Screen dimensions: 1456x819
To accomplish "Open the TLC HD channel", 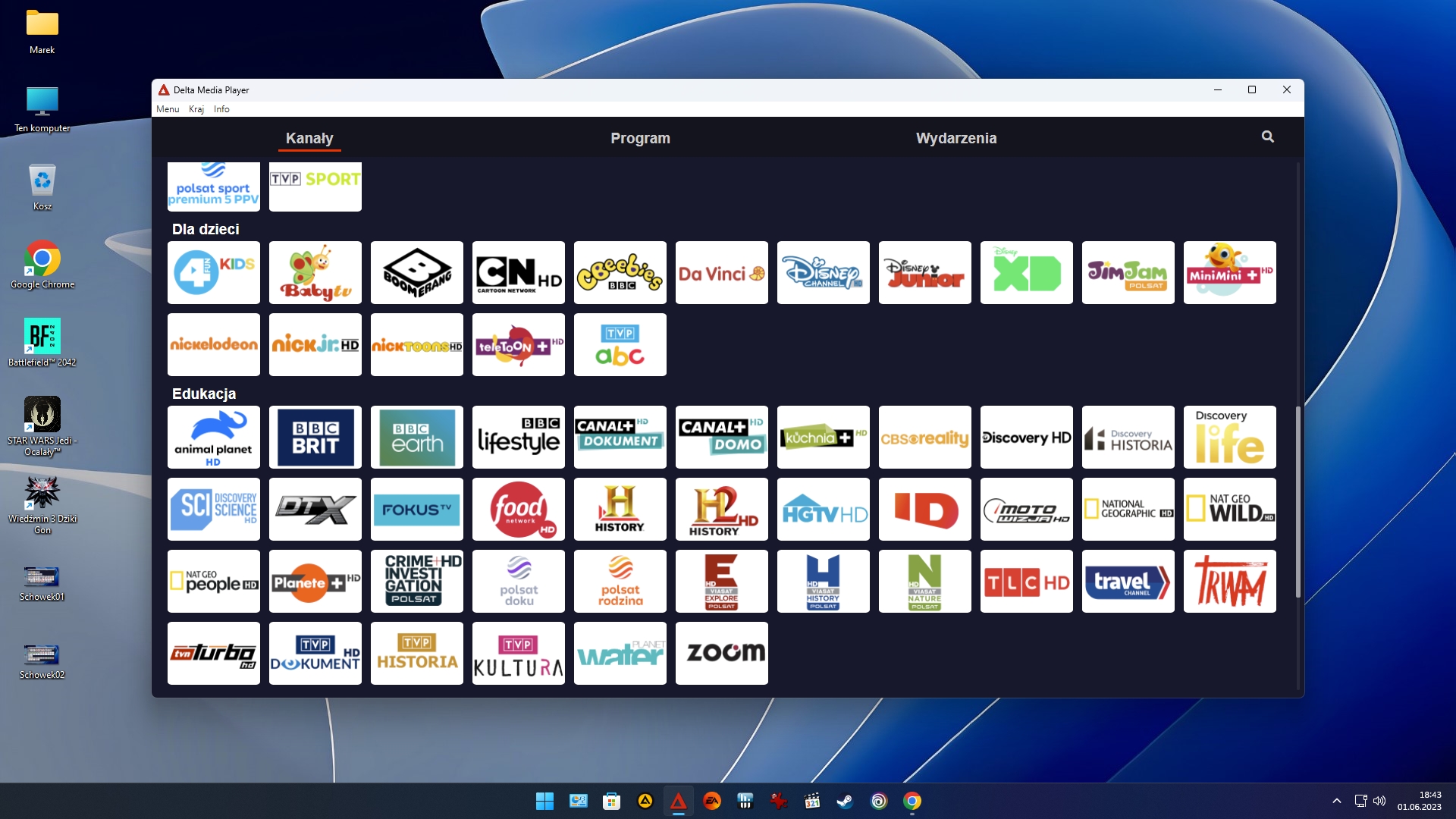I will [x=1027, y=582].
